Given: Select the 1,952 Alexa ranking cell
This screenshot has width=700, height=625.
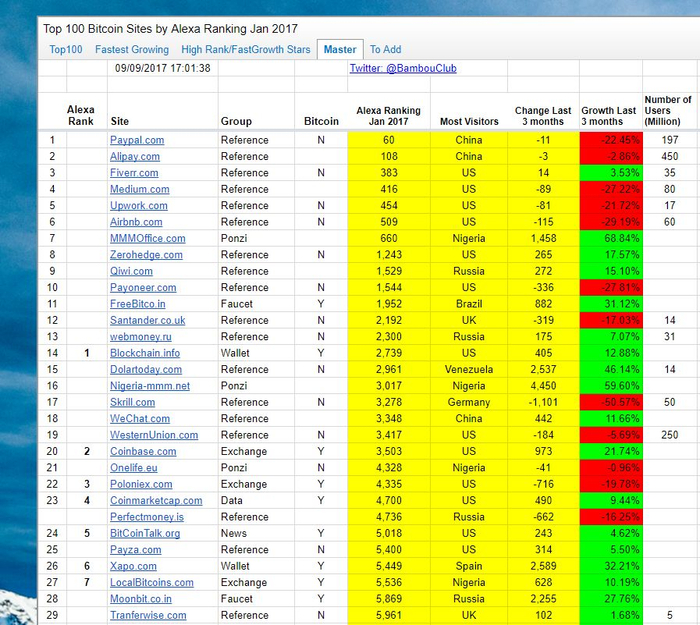Looking at the screenshot, I should 389,304.
